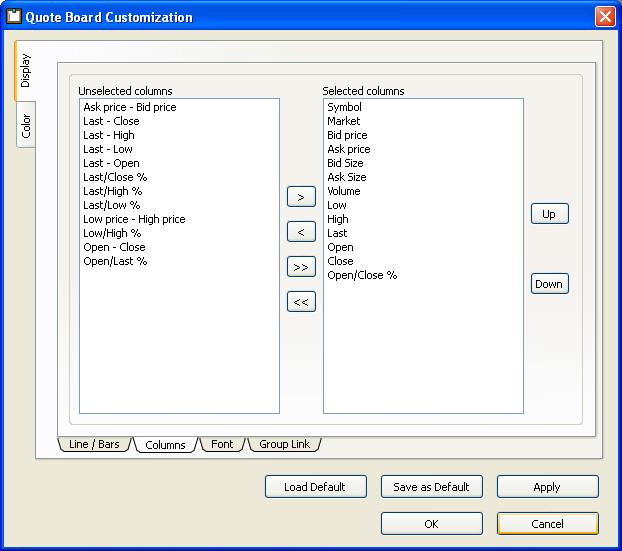Confirm with the OK button
622x551 pixels.
coord(431,524)
